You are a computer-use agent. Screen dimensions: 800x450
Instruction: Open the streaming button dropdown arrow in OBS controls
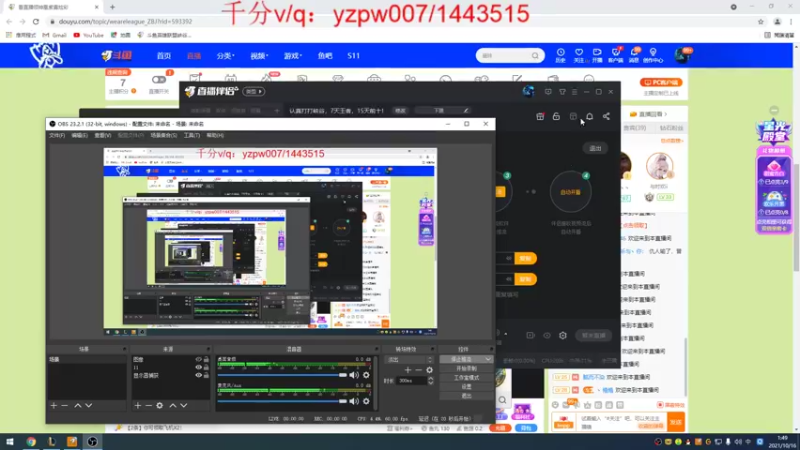(x=488, y=359)
